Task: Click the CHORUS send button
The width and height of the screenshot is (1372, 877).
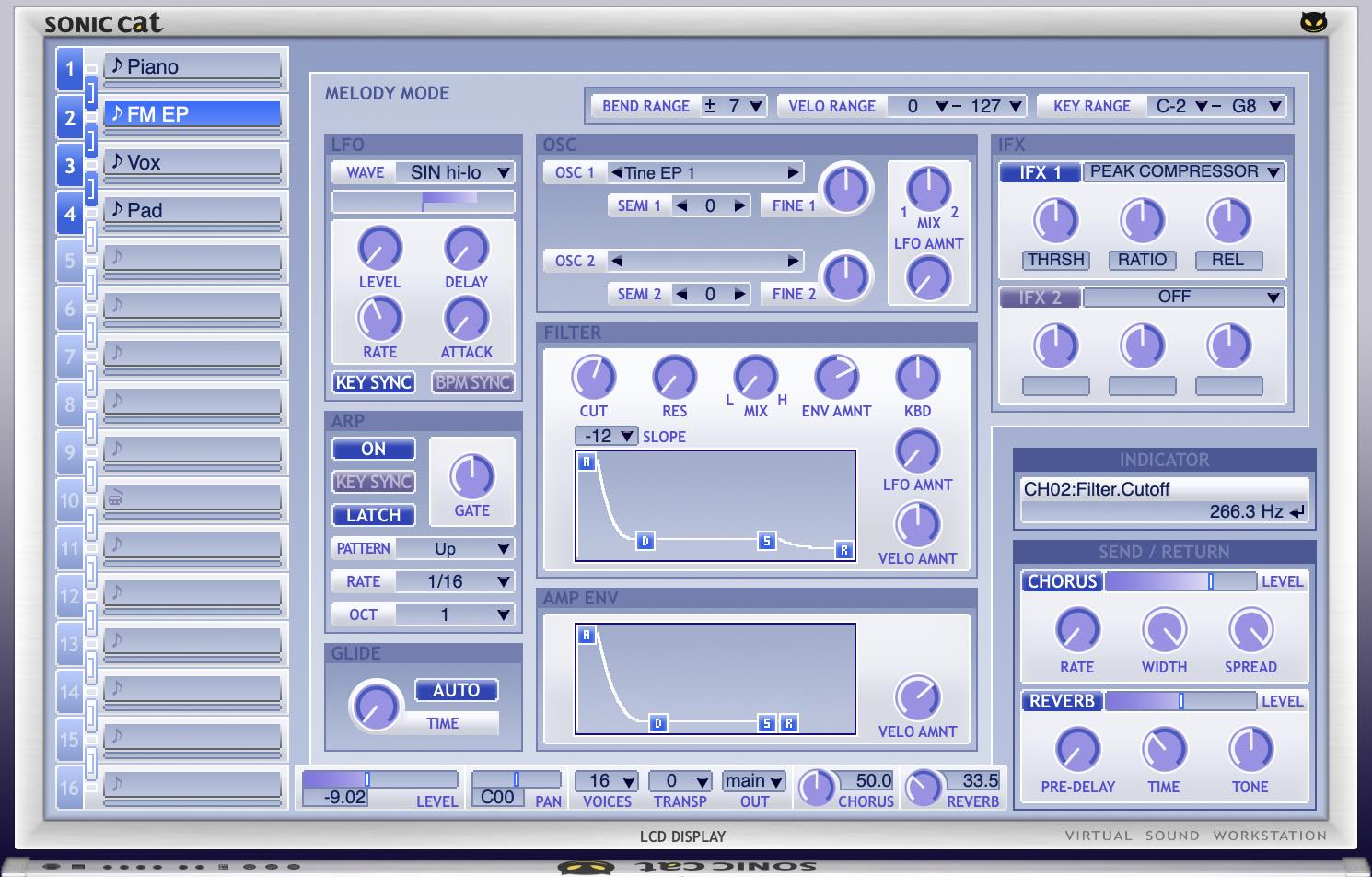Action: [1062, 581]
